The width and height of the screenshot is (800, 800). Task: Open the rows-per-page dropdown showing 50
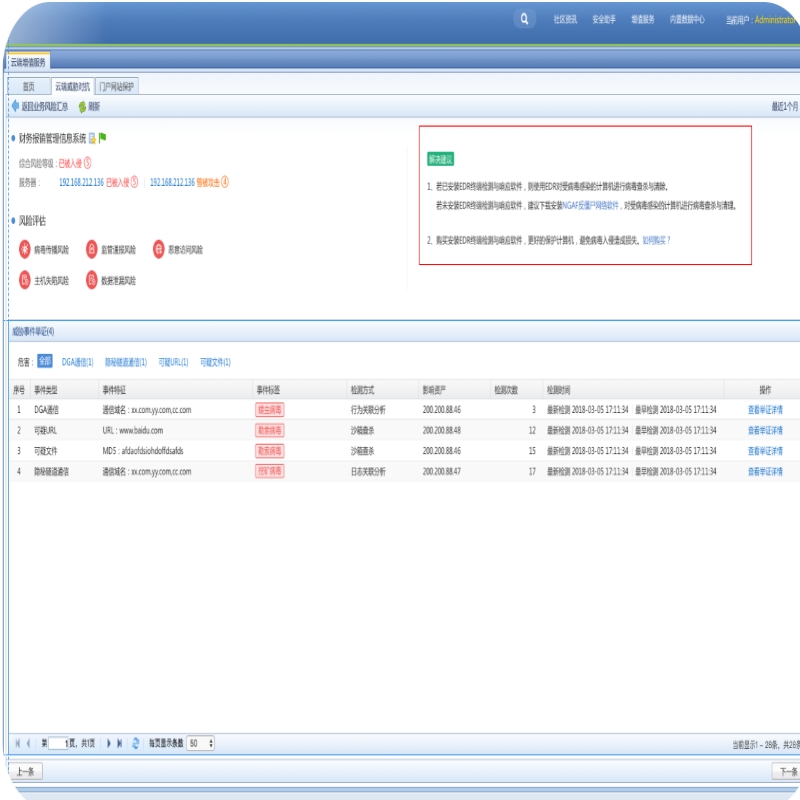click(200, 743)
